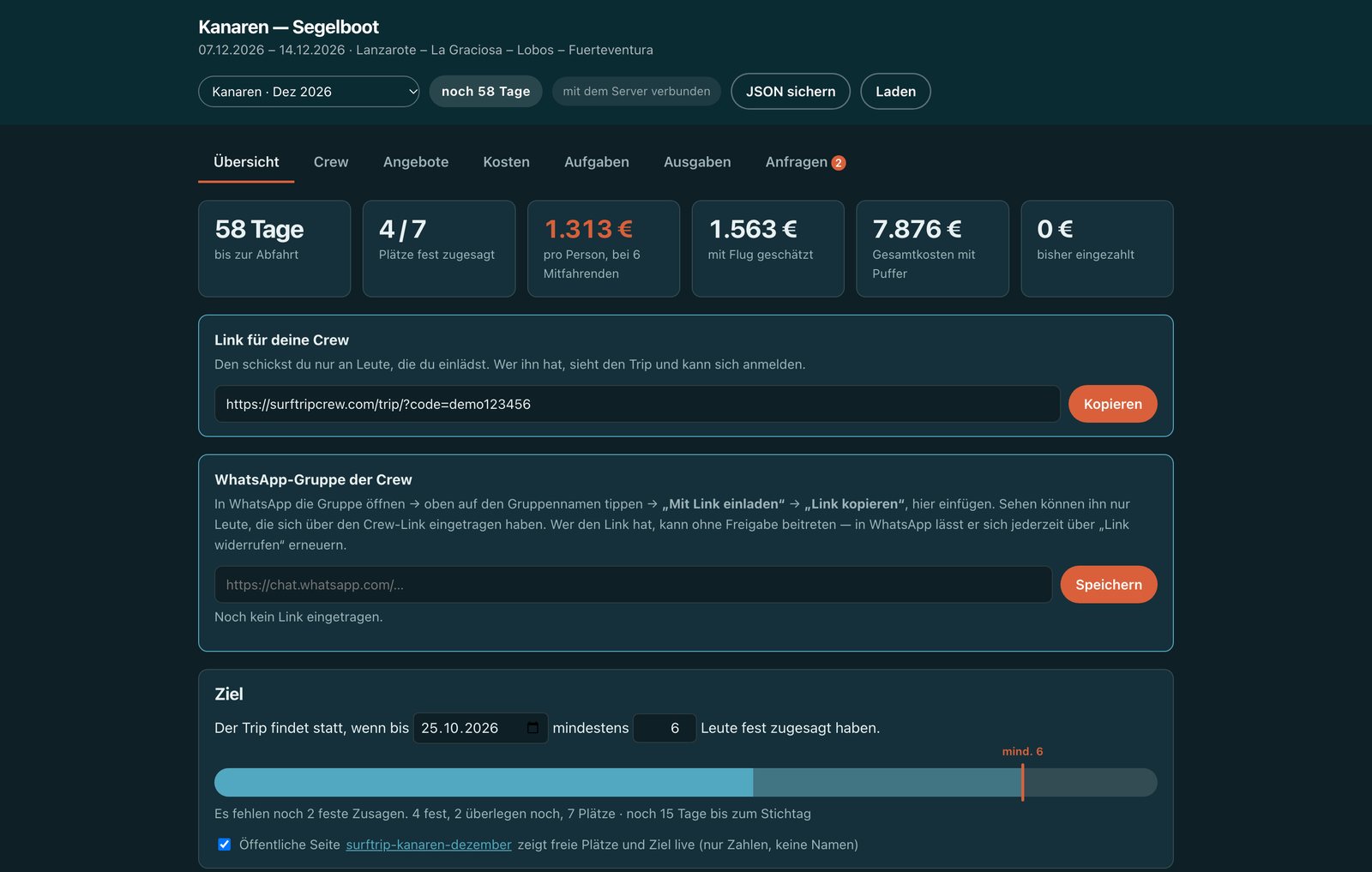Uncheck the Öffentliche Seite checkbox
This screenshot has height=872, width=1372.
[225, 845]
